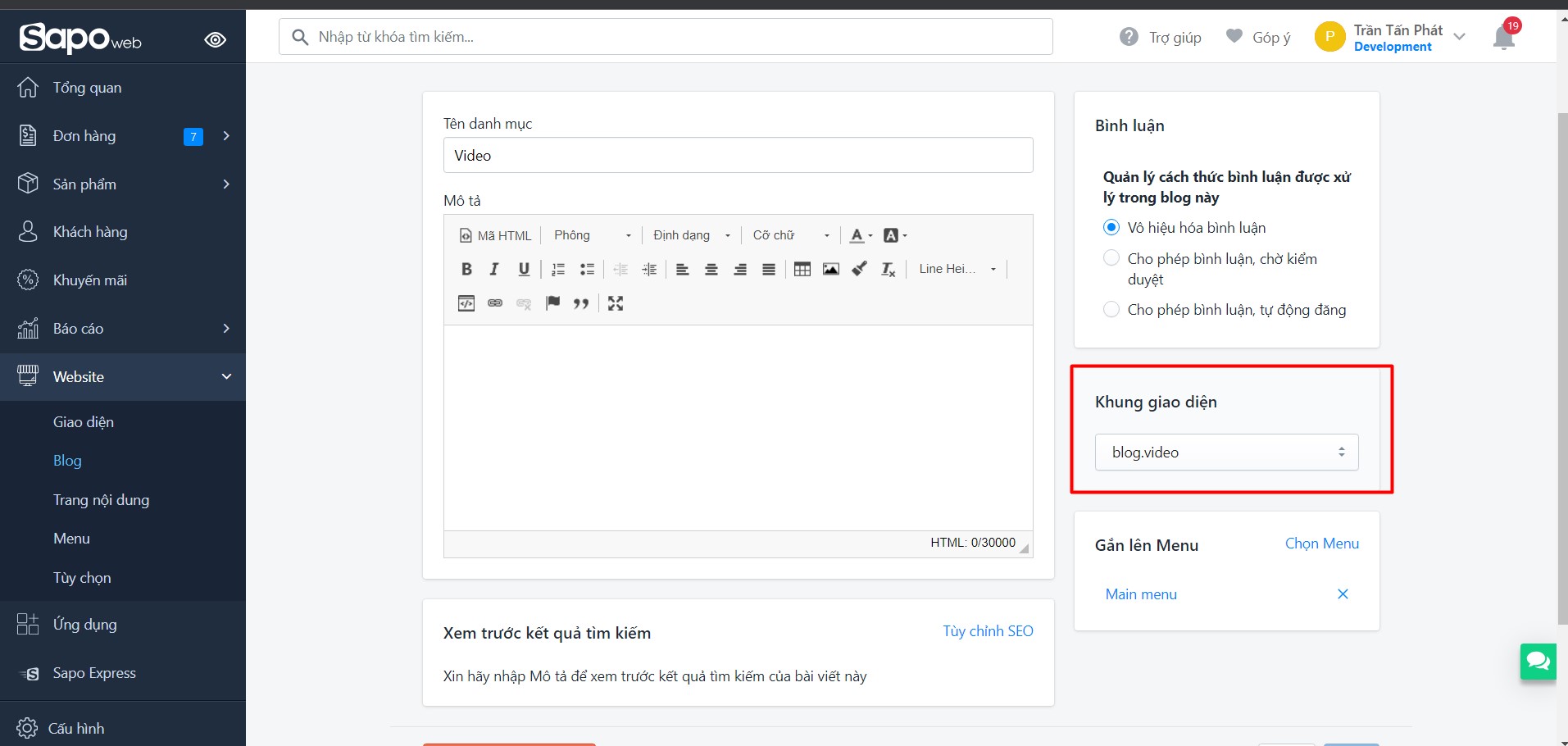Click the Tên danh mục field
The height and width of the screenshot is (746, 1568).
[738, 155]
